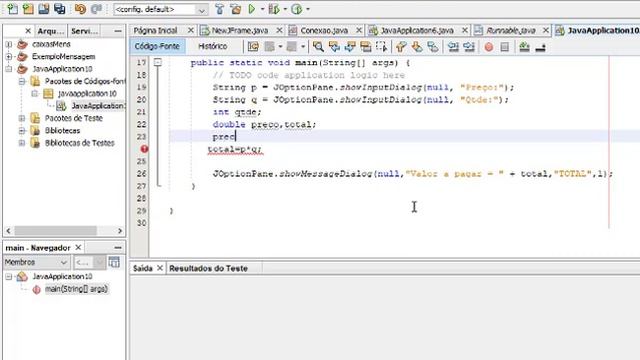
Task: Open dropdown arrow beside Debug Project
Action: (285, 9)
